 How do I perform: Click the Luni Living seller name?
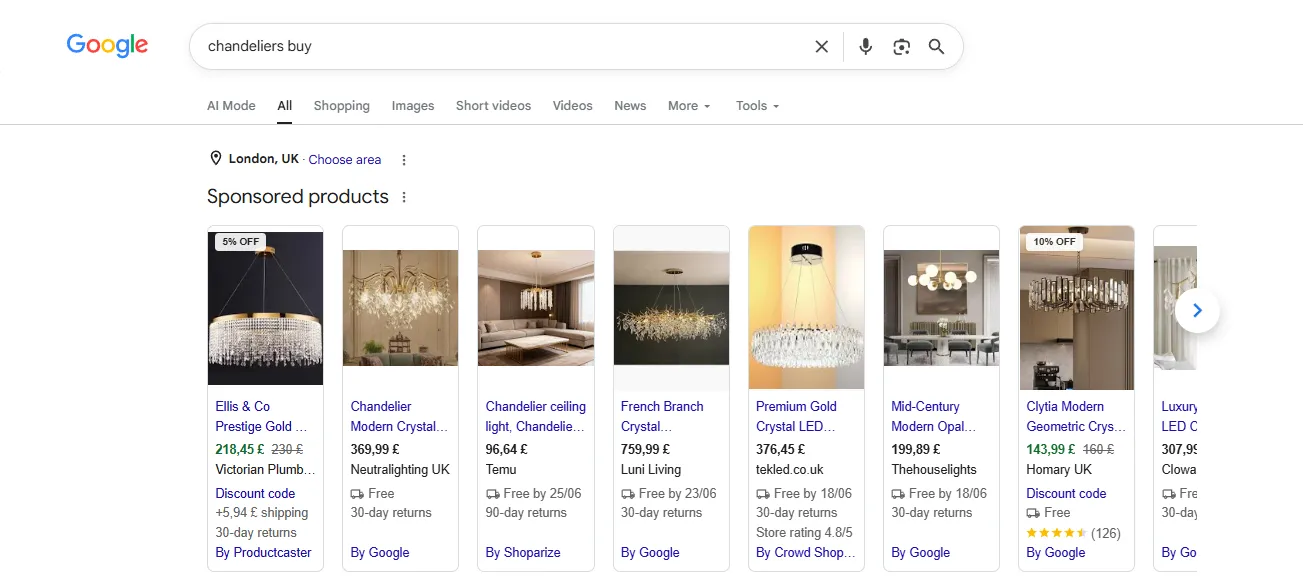(650, 469)
